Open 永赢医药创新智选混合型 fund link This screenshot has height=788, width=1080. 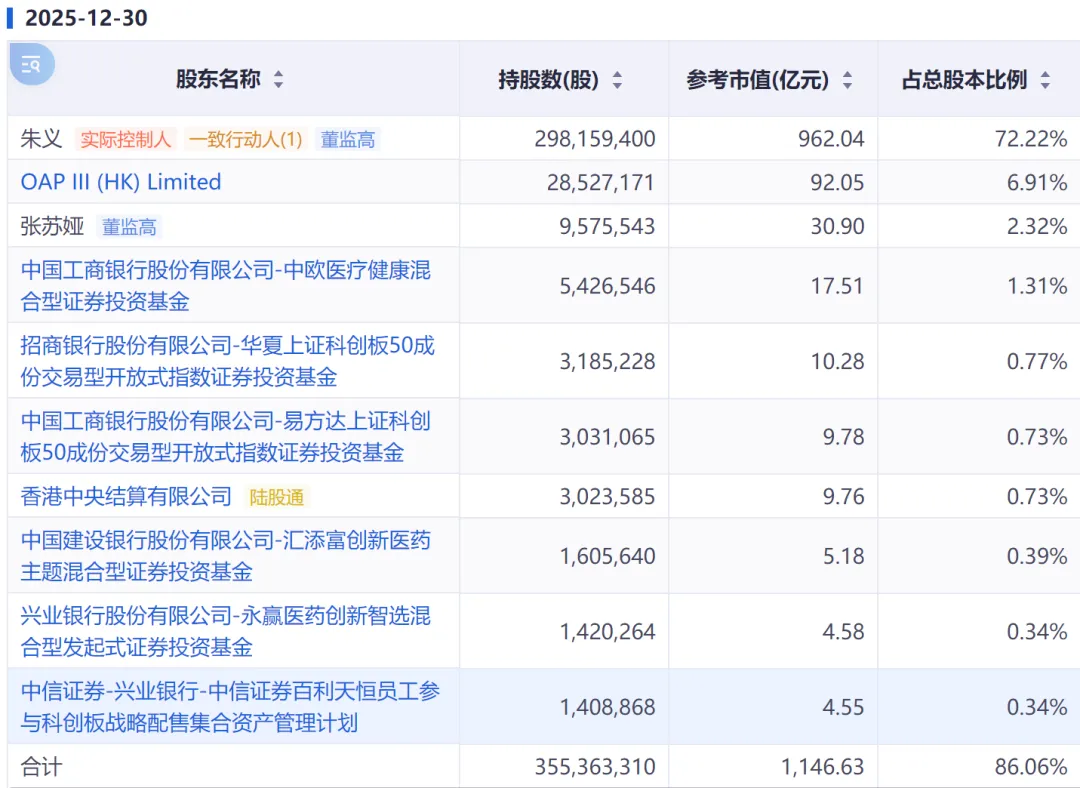pyautogui.click(x=225, y=631)
